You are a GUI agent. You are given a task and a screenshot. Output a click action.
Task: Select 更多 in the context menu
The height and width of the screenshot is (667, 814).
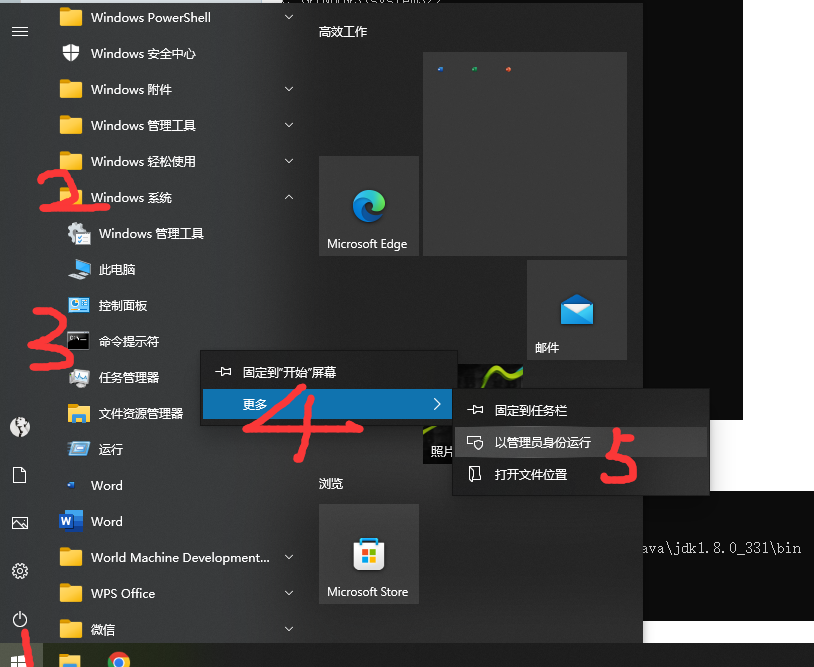(327, 404)
